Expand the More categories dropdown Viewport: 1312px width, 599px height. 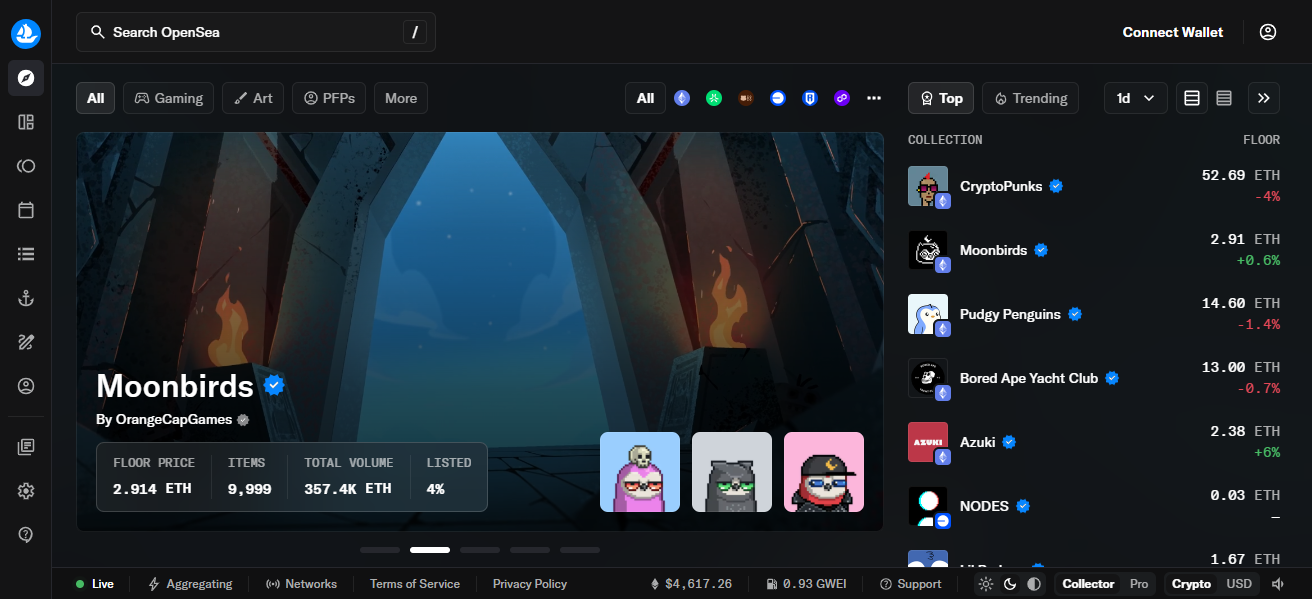pyautogui.click(x=401, y=98)
